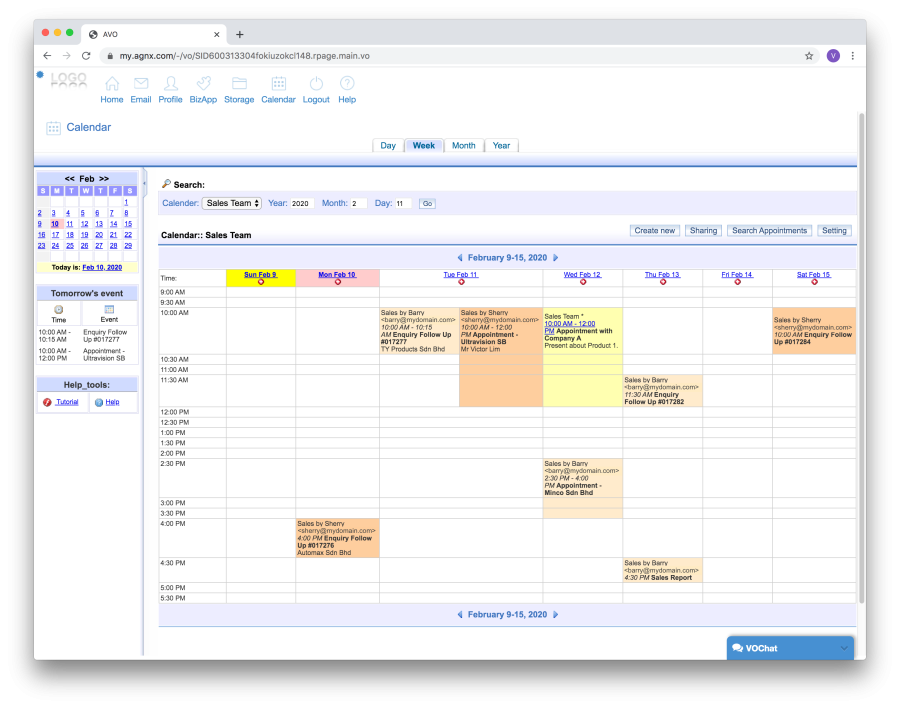Click the Create new button
Viewport: 900px width, 708px height.
[x=655, y=231]
